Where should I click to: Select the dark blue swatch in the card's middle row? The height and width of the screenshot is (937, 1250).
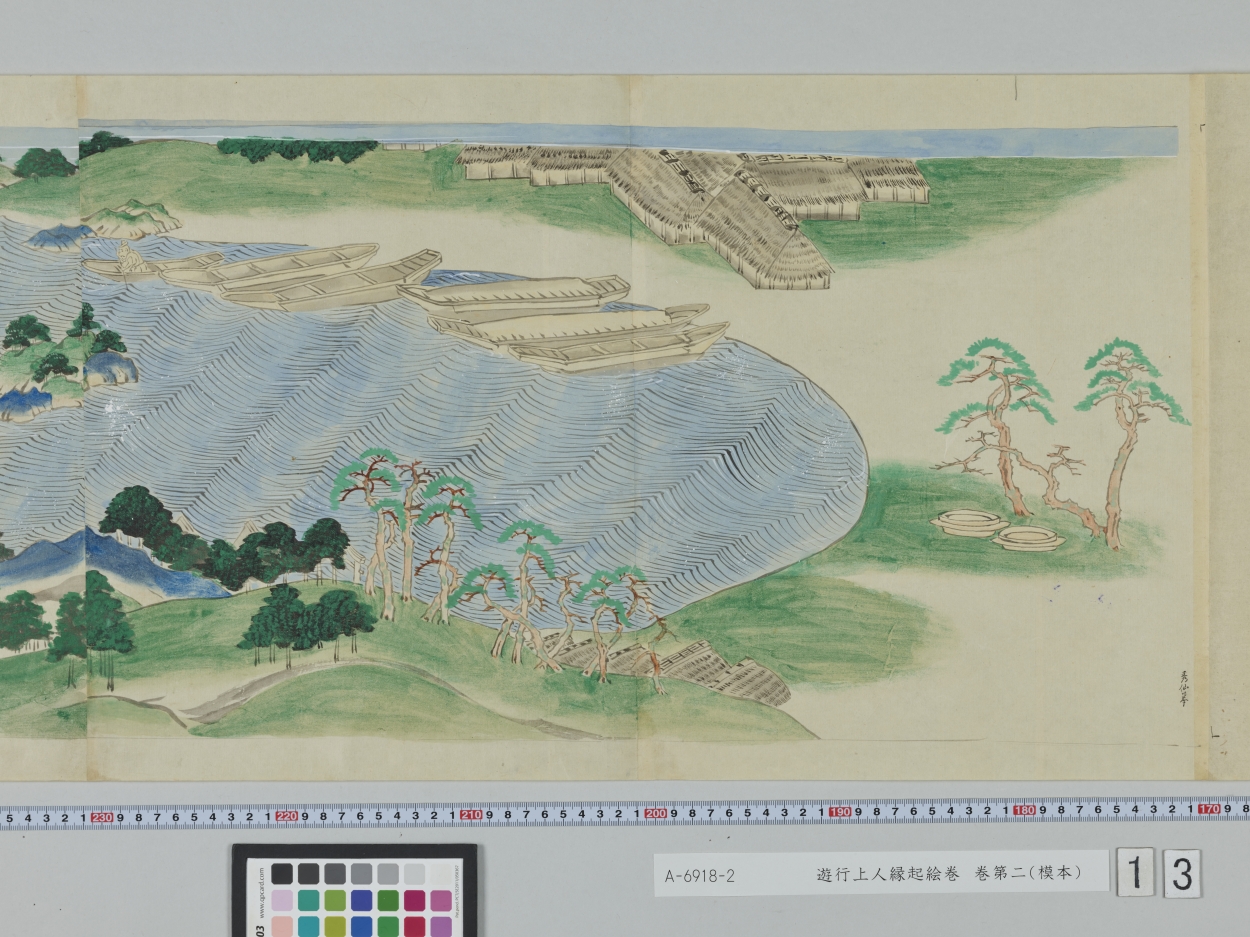click(361, 900)
